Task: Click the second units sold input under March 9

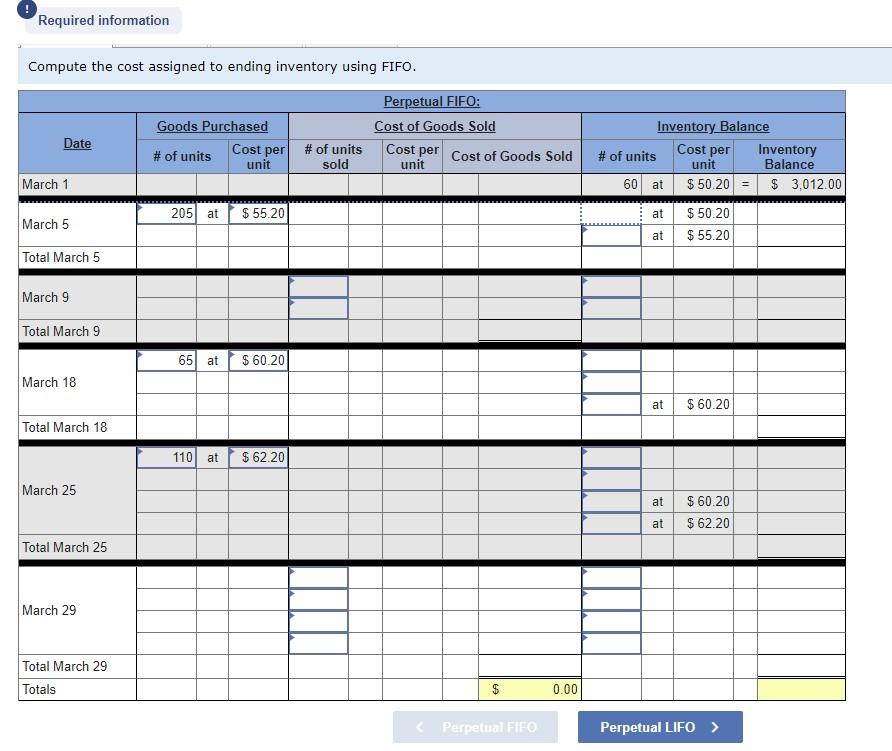Action: tap(318, 310)
